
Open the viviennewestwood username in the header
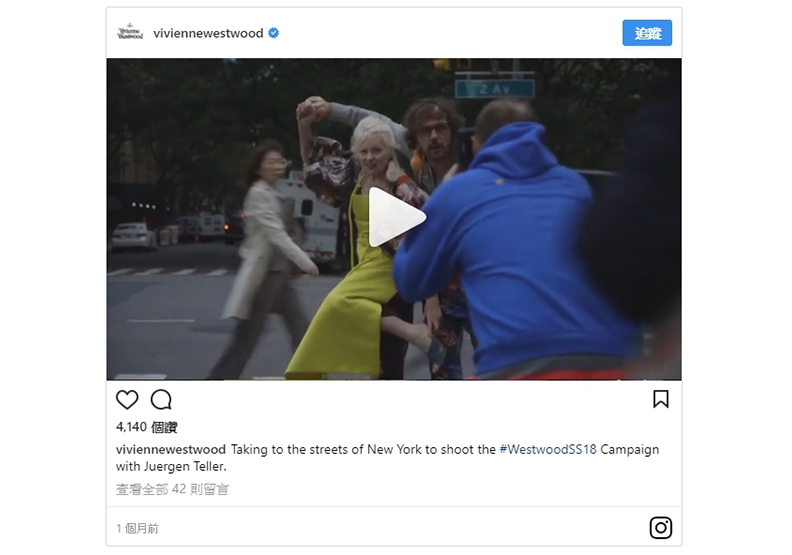[x=208, y=33]
